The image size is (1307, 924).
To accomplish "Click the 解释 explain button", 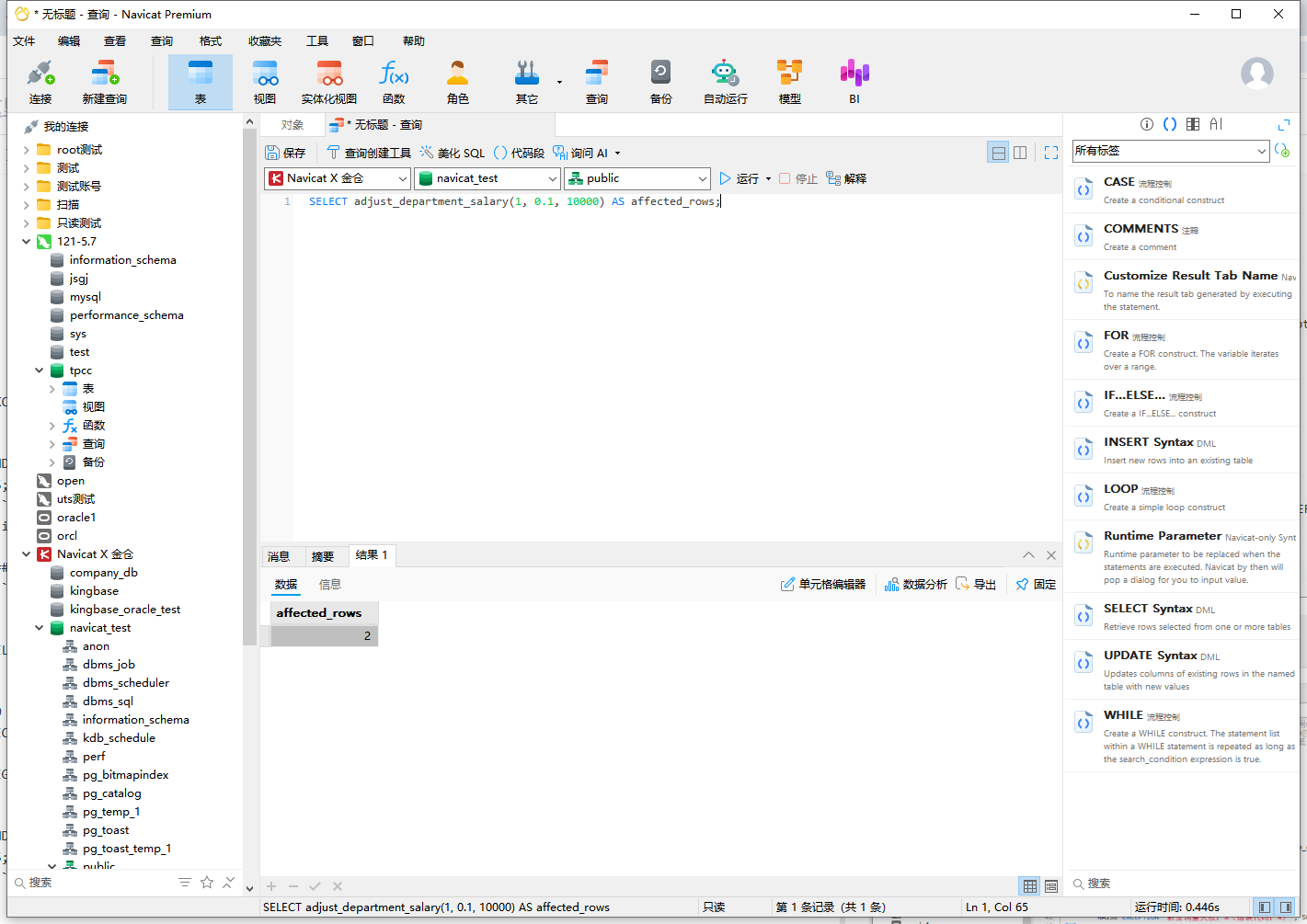I will click(x=846, y=178).
